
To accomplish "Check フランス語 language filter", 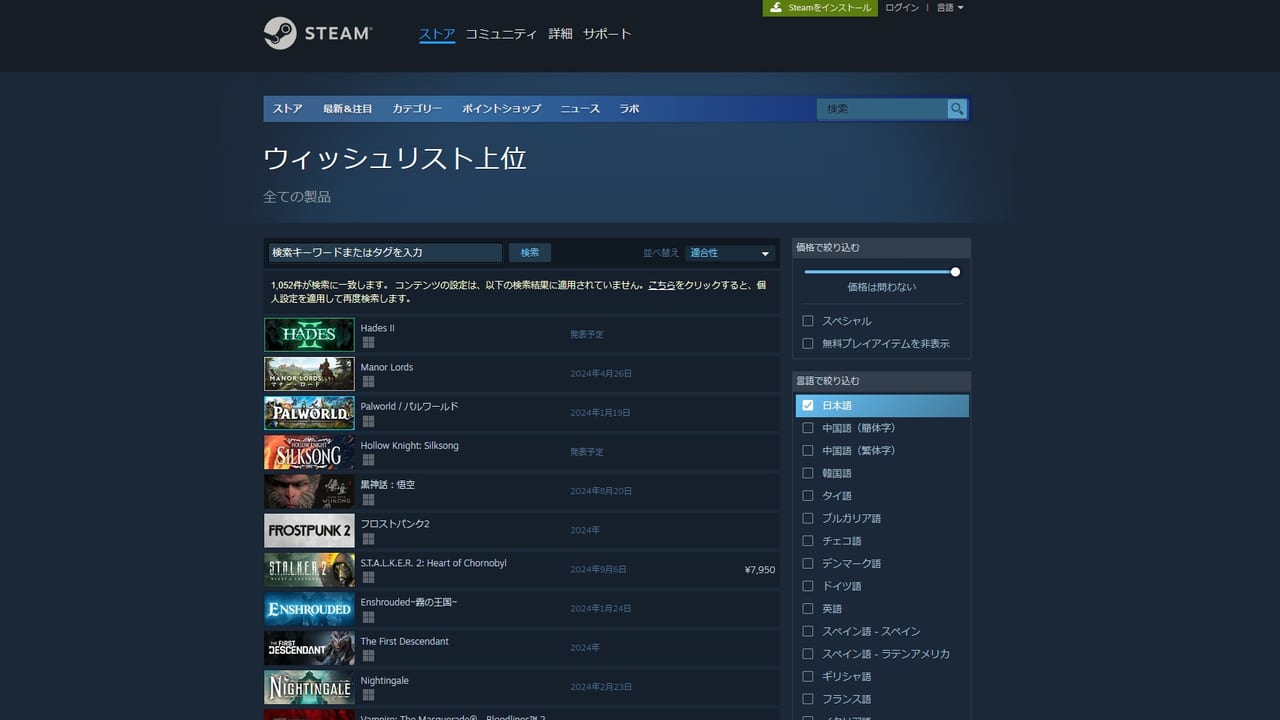I will coord(808,699).
